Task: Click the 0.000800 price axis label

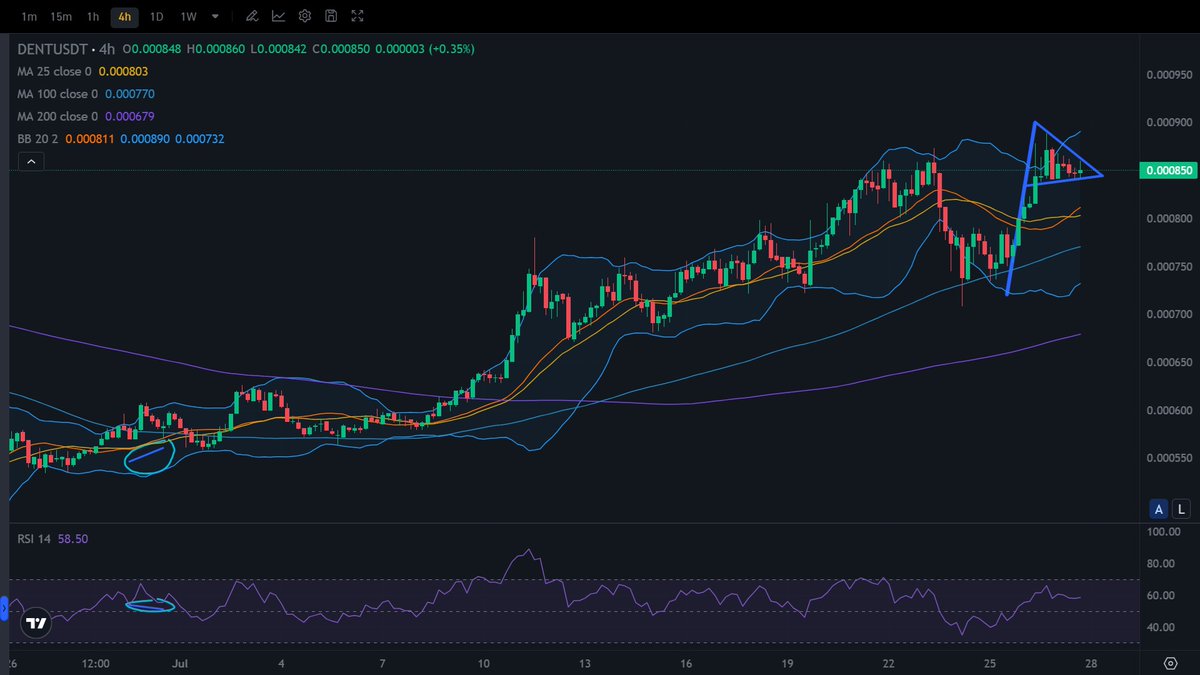Action: 1167,219
